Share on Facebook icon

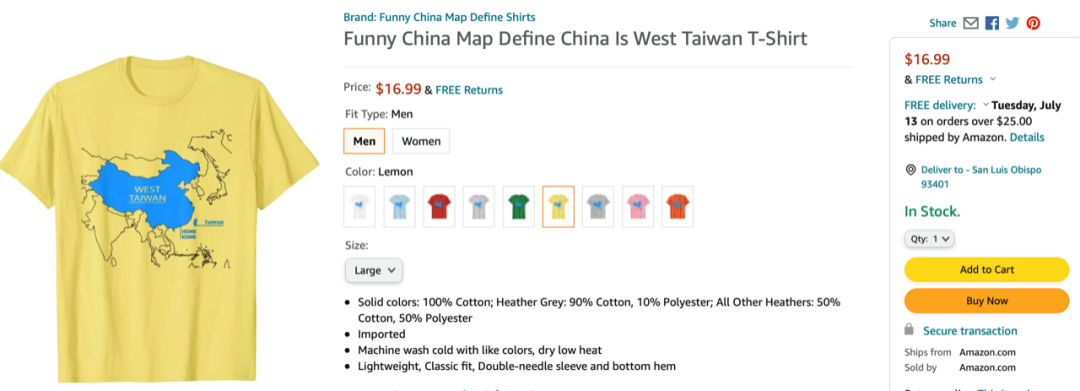[x=992, y=23]
